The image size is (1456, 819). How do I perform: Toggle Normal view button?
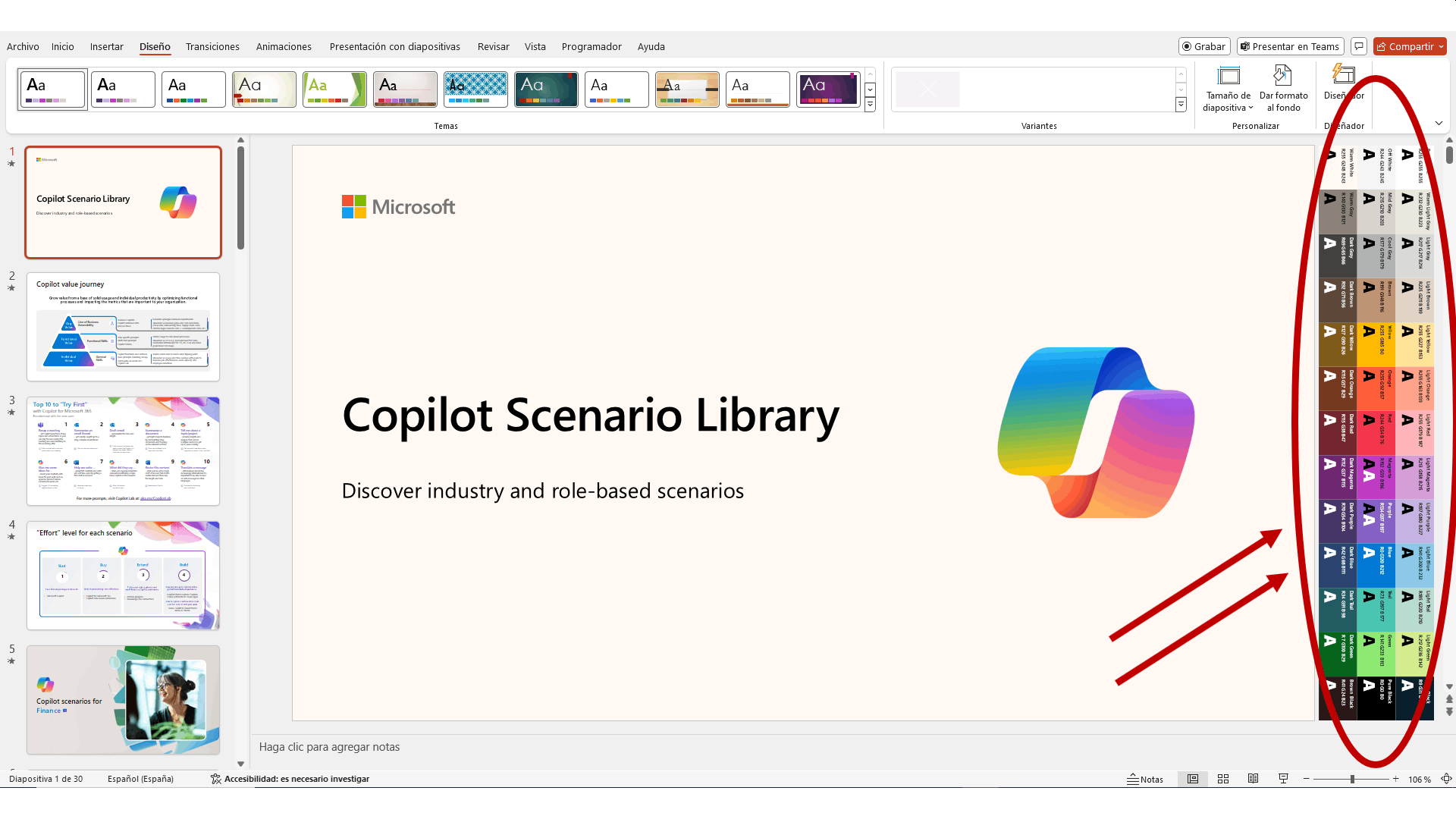(x=1193, y=779)
